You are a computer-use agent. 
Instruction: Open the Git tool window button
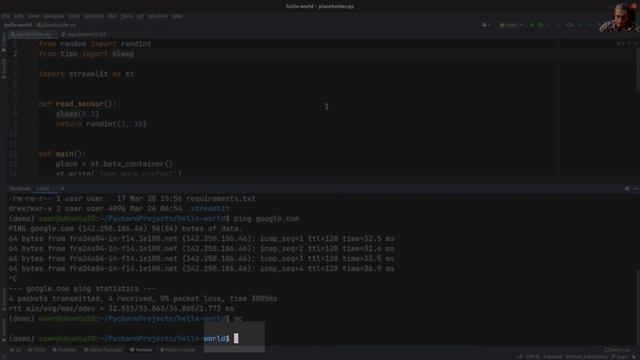tap(16, 350)
